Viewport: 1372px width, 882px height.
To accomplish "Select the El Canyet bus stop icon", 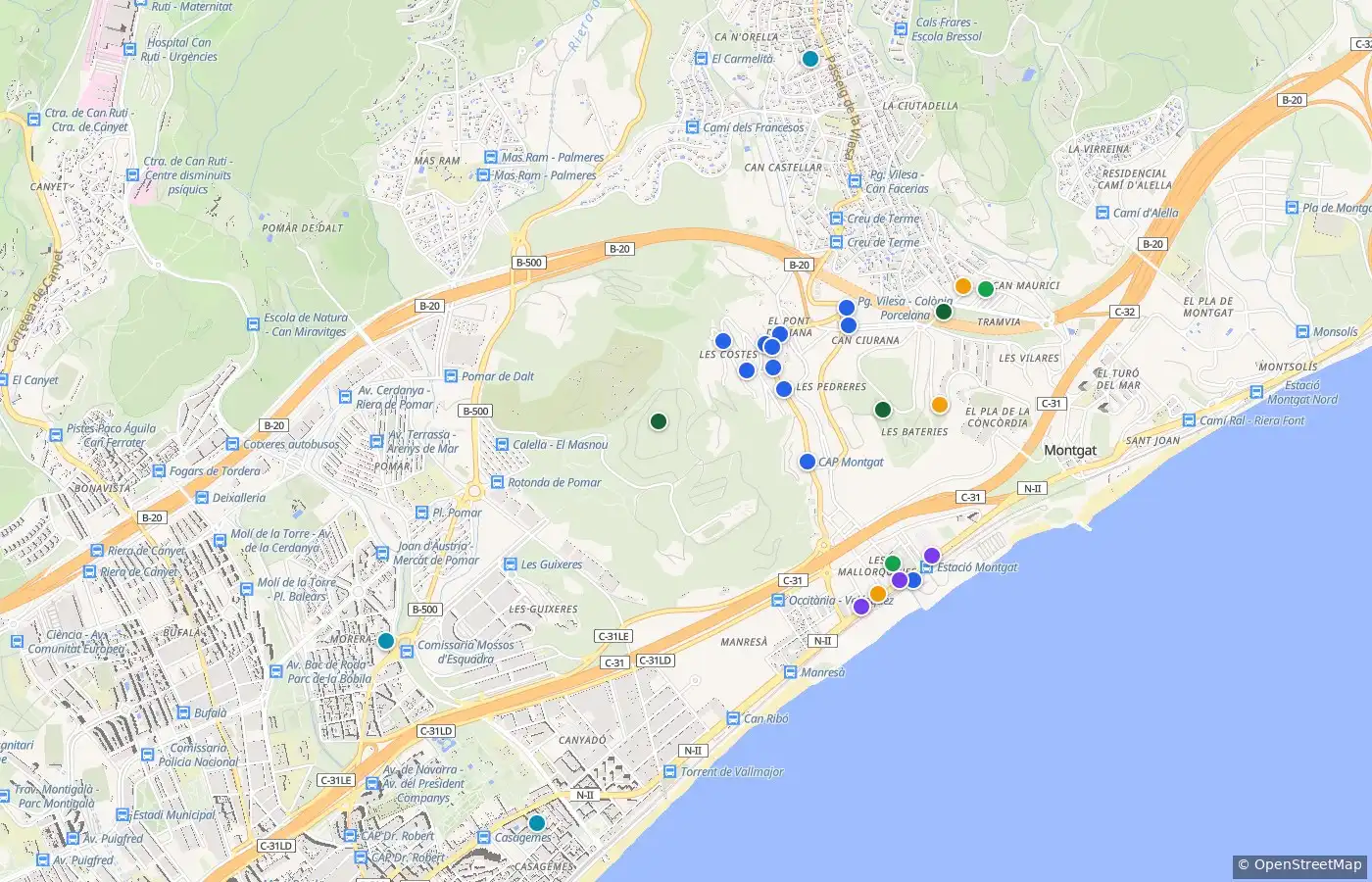I will pyautogui.click(x=3, y=380).
